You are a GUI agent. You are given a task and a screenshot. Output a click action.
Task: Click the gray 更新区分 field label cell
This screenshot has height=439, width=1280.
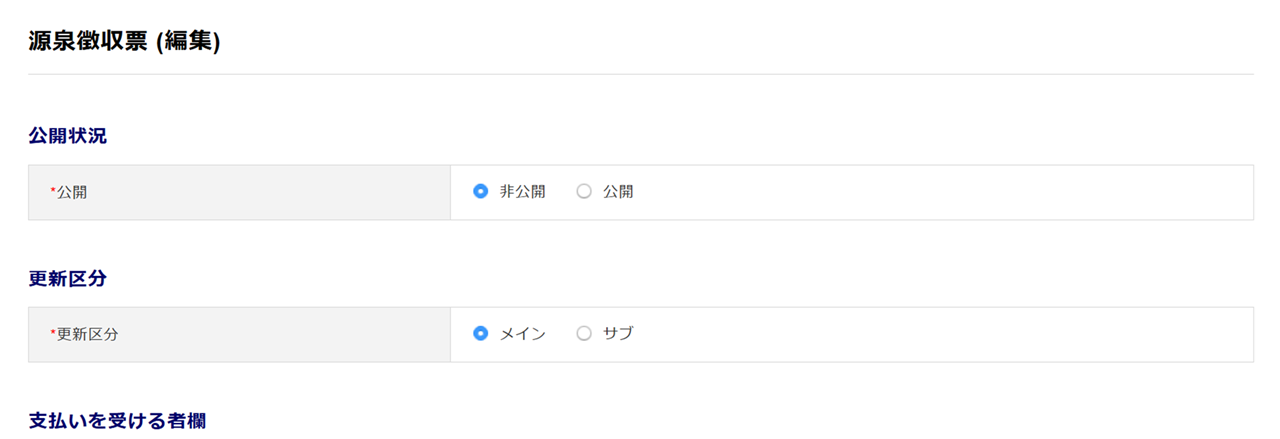click(240, 334)
